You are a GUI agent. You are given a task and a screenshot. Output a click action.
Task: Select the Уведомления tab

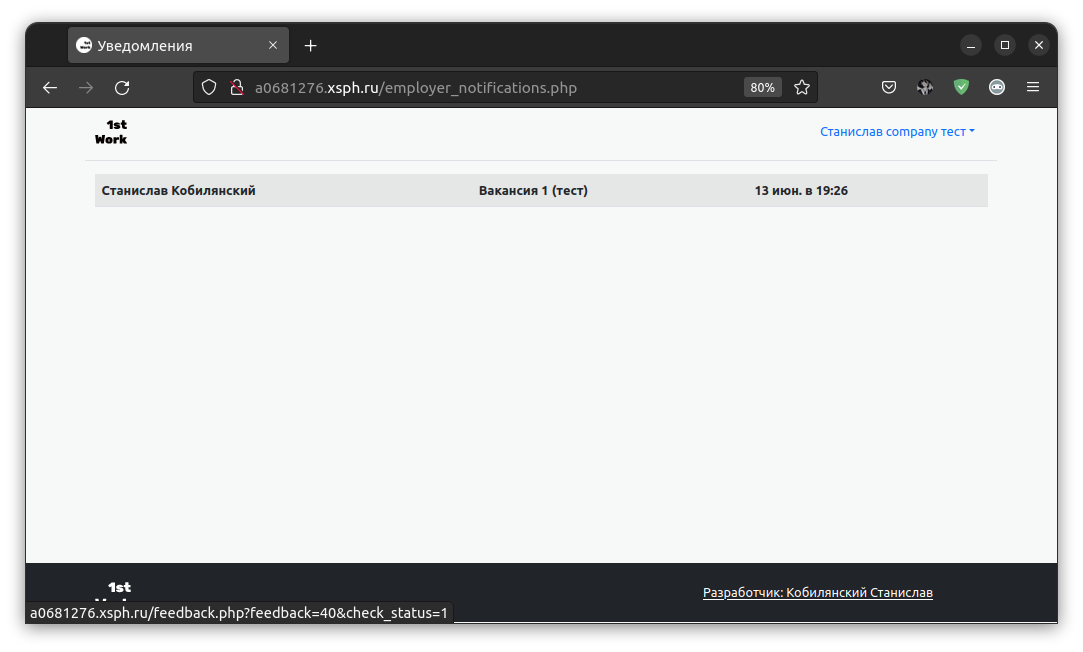(x=178, y=46)
